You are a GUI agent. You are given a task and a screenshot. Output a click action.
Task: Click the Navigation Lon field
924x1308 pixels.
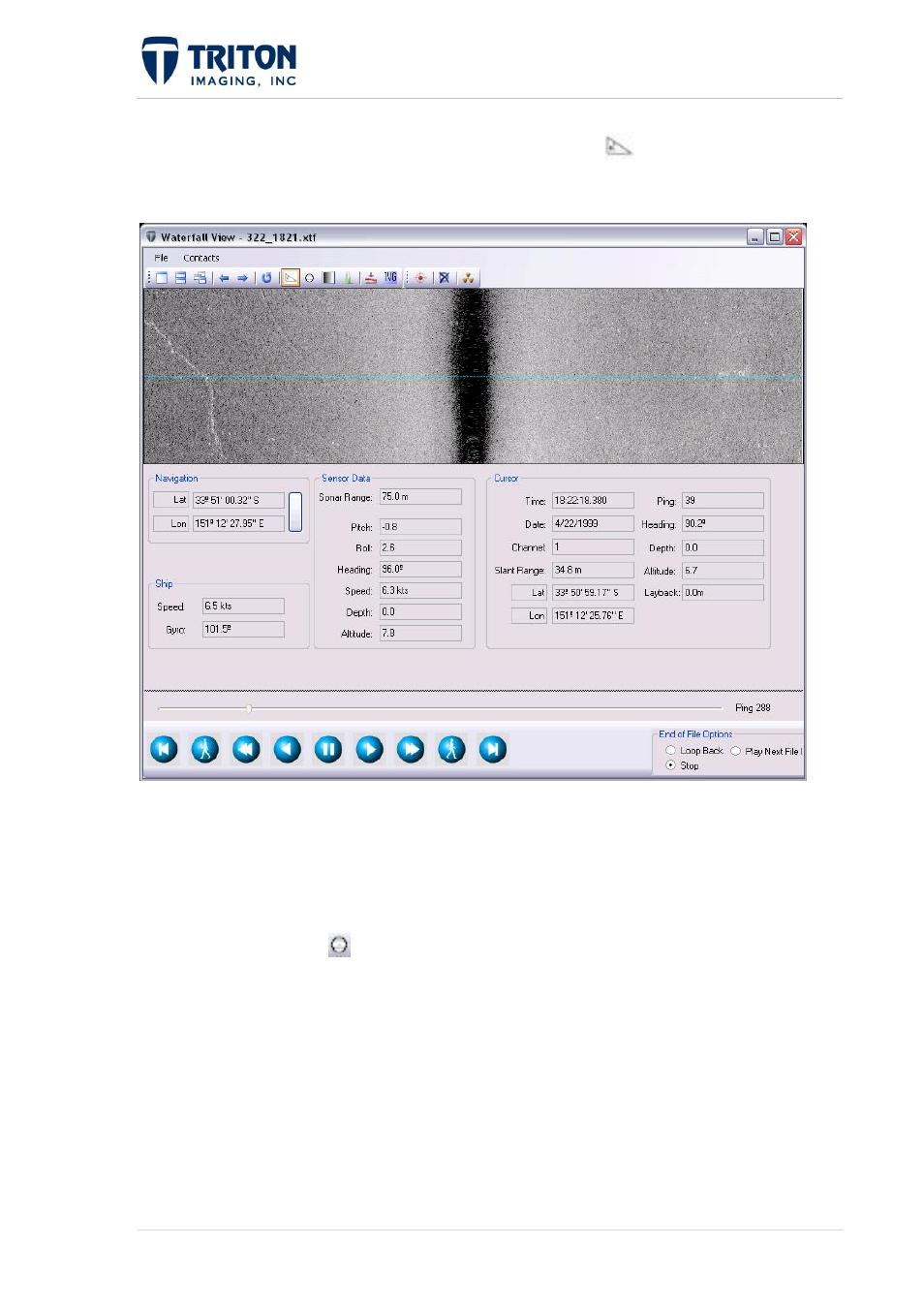238,523
